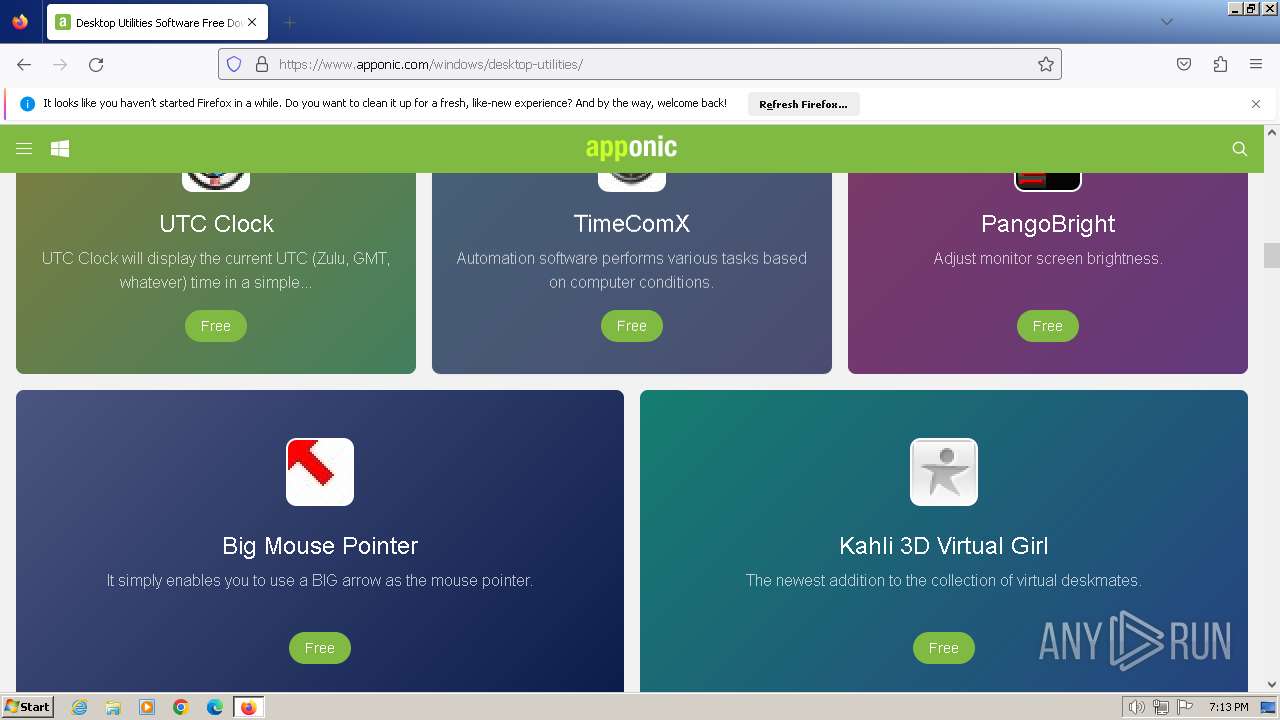Click the scrollbar down arrow
The height and width of the screenshot is (720, 1280).
click(x=1272, y=685)
